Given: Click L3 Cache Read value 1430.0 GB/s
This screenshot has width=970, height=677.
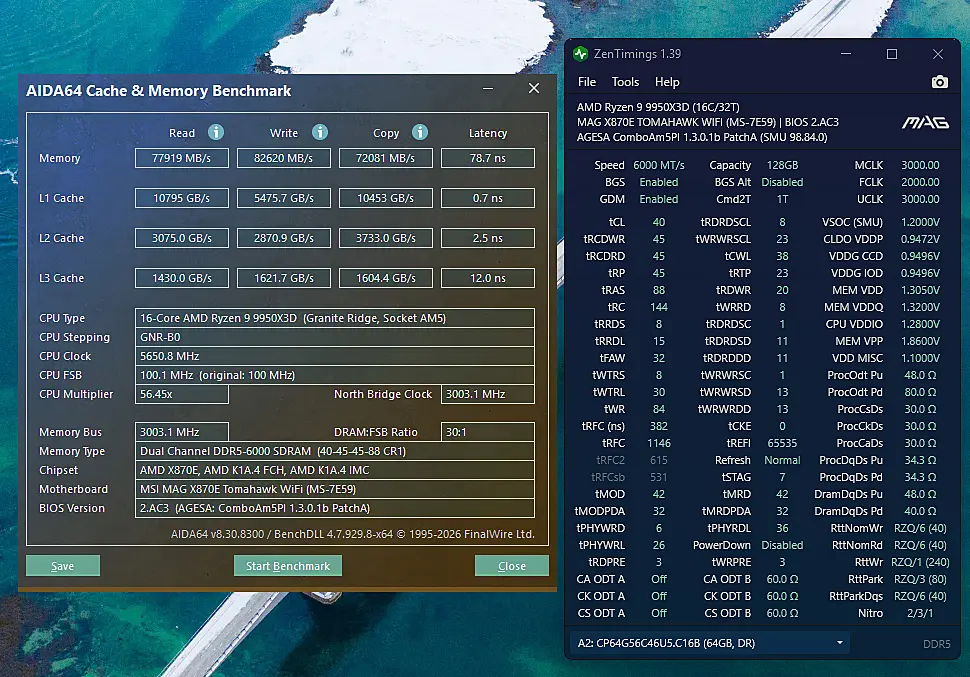Looking at the screenshot, I should pyautogui.click(x=182, y=278).
